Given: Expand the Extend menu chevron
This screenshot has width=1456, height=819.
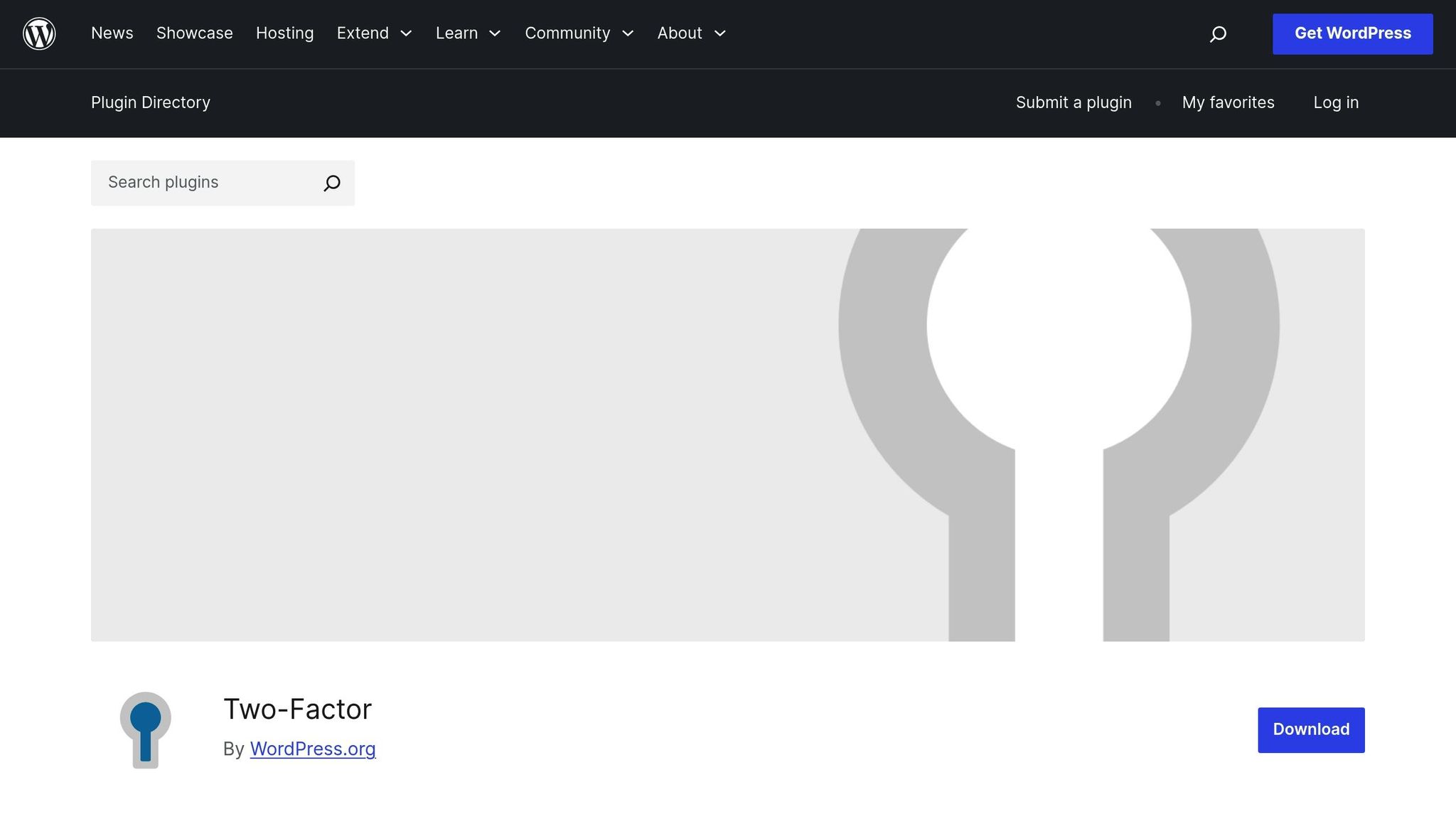Looking at the screenshot, I should (407, 33).
